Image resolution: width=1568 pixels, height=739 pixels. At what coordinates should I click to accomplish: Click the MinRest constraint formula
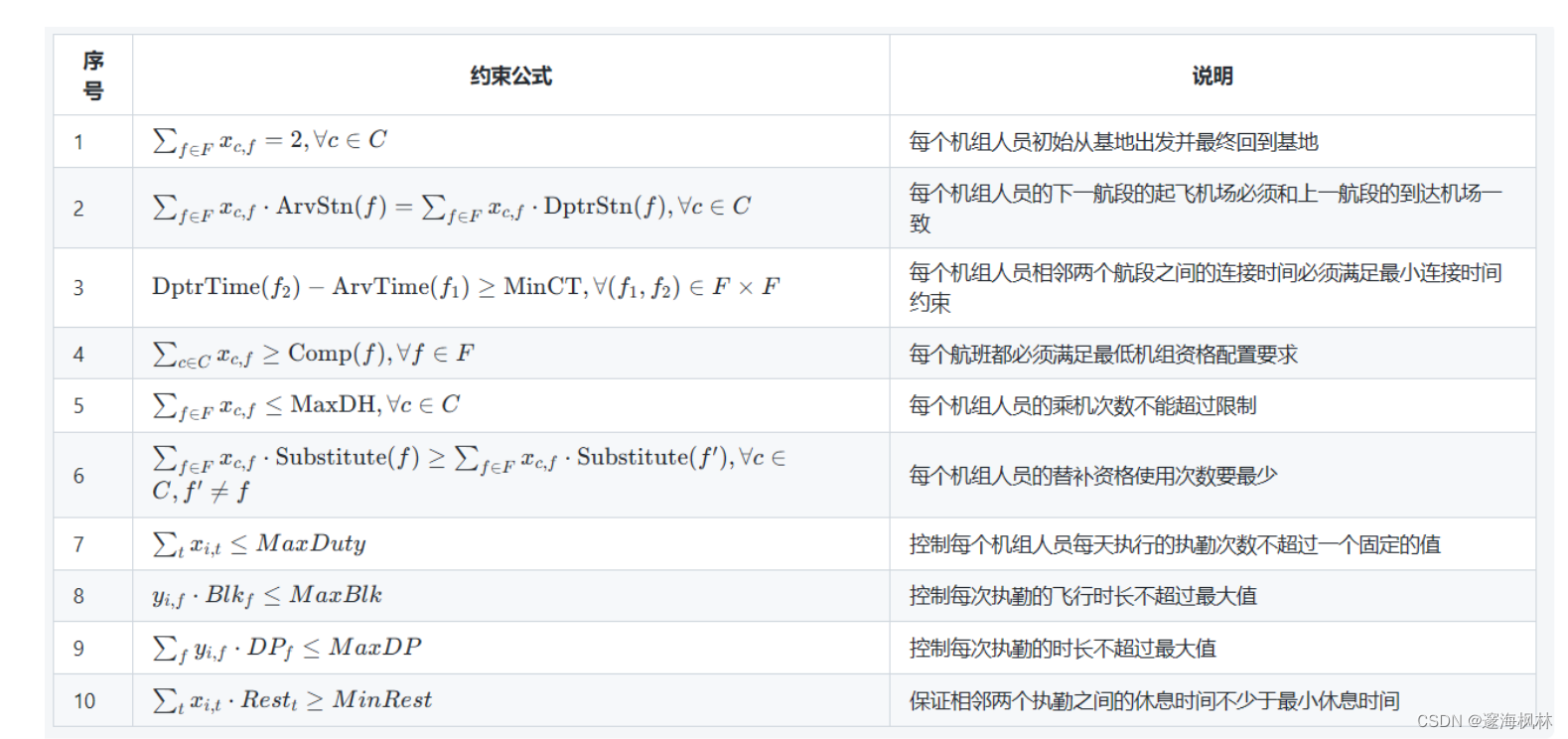click(292, 701)
